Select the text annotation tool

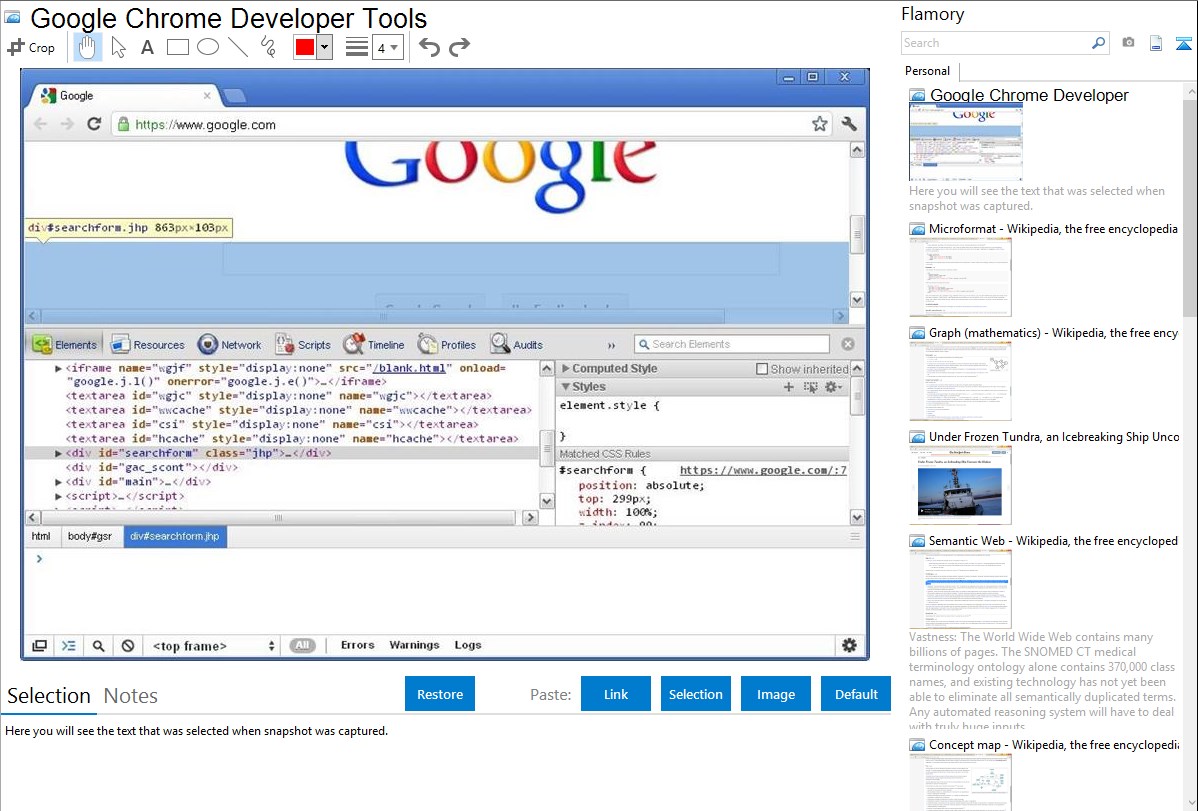(x=147, y=47)
